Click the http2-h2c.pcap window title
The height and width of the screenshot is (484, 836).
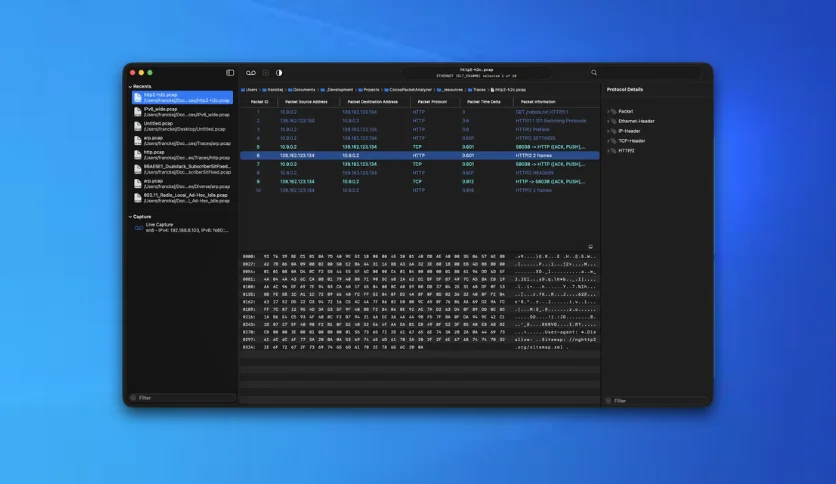coord(477,70)
